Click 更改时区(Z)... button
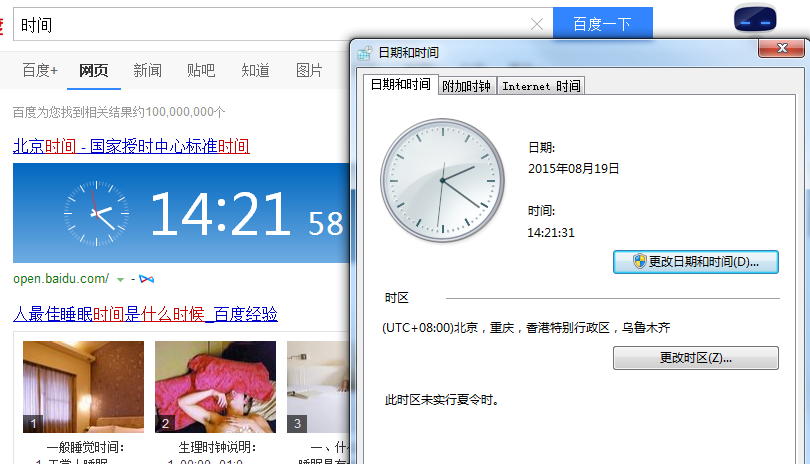This screenshot has width=810, height=464. coord(695,358)
